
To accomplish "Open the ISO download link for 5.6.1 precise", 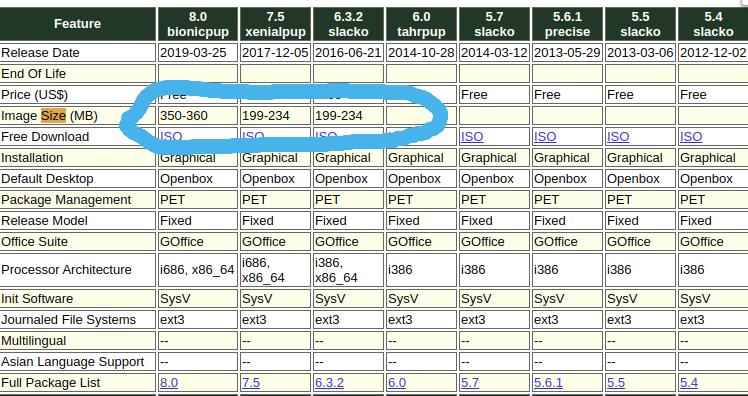I will point(545,137).
